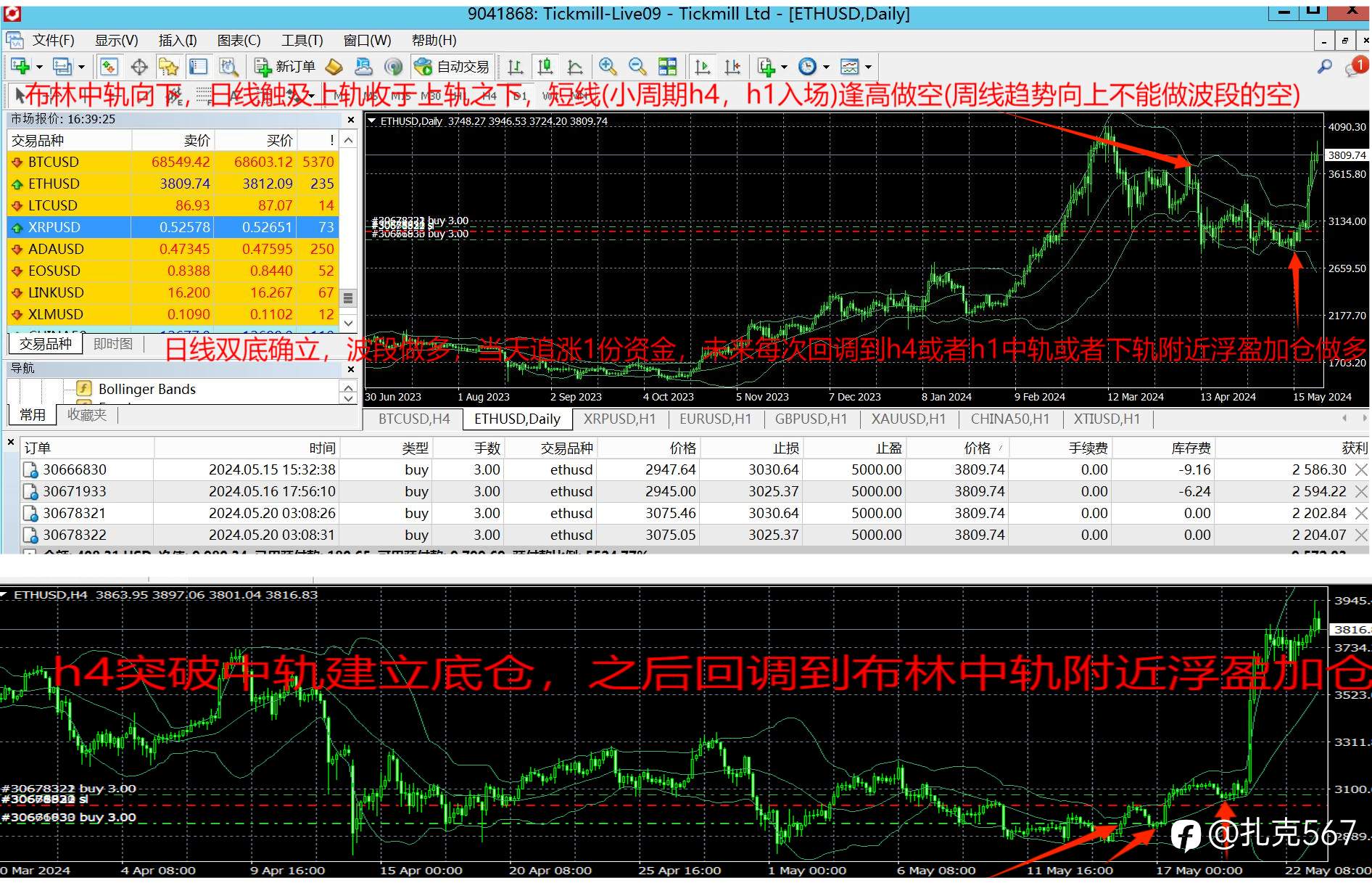Screen dimensions: 1372x883
Task: Open the New Chart tool
Action: point(20,67)
